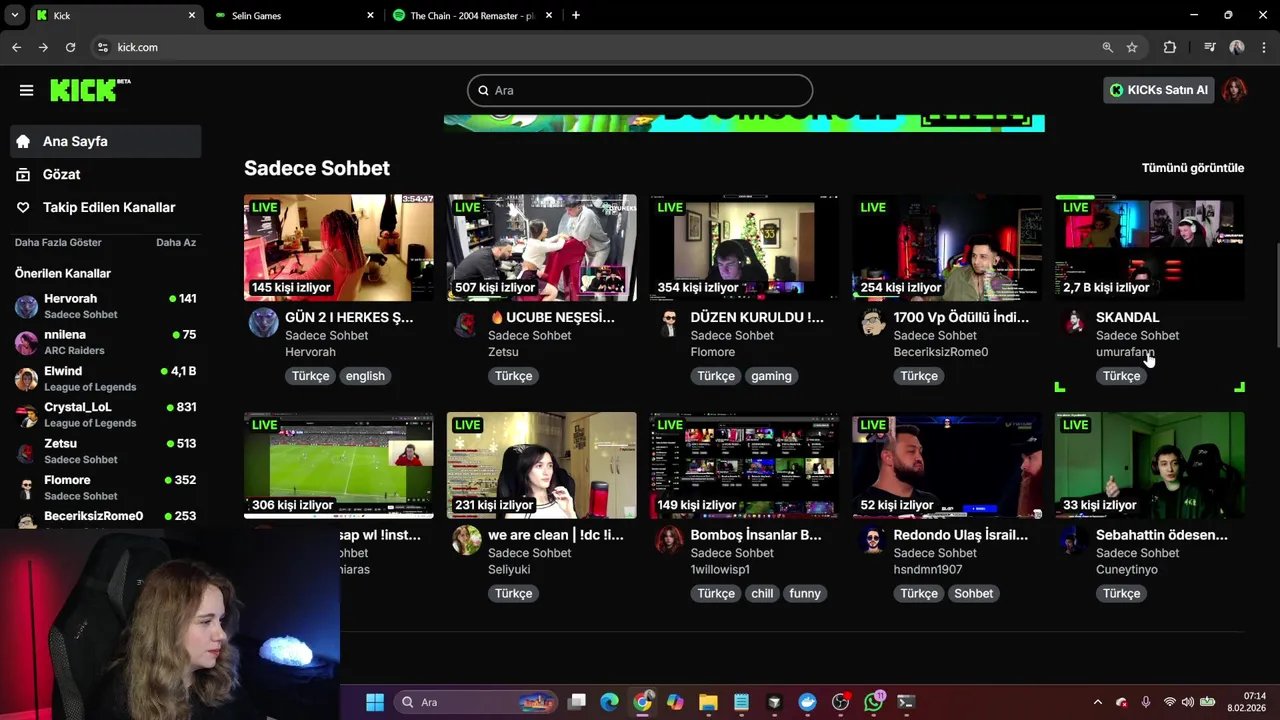Click Tümünü görüntüle link
The image size is (1280, 720).
1193,168
